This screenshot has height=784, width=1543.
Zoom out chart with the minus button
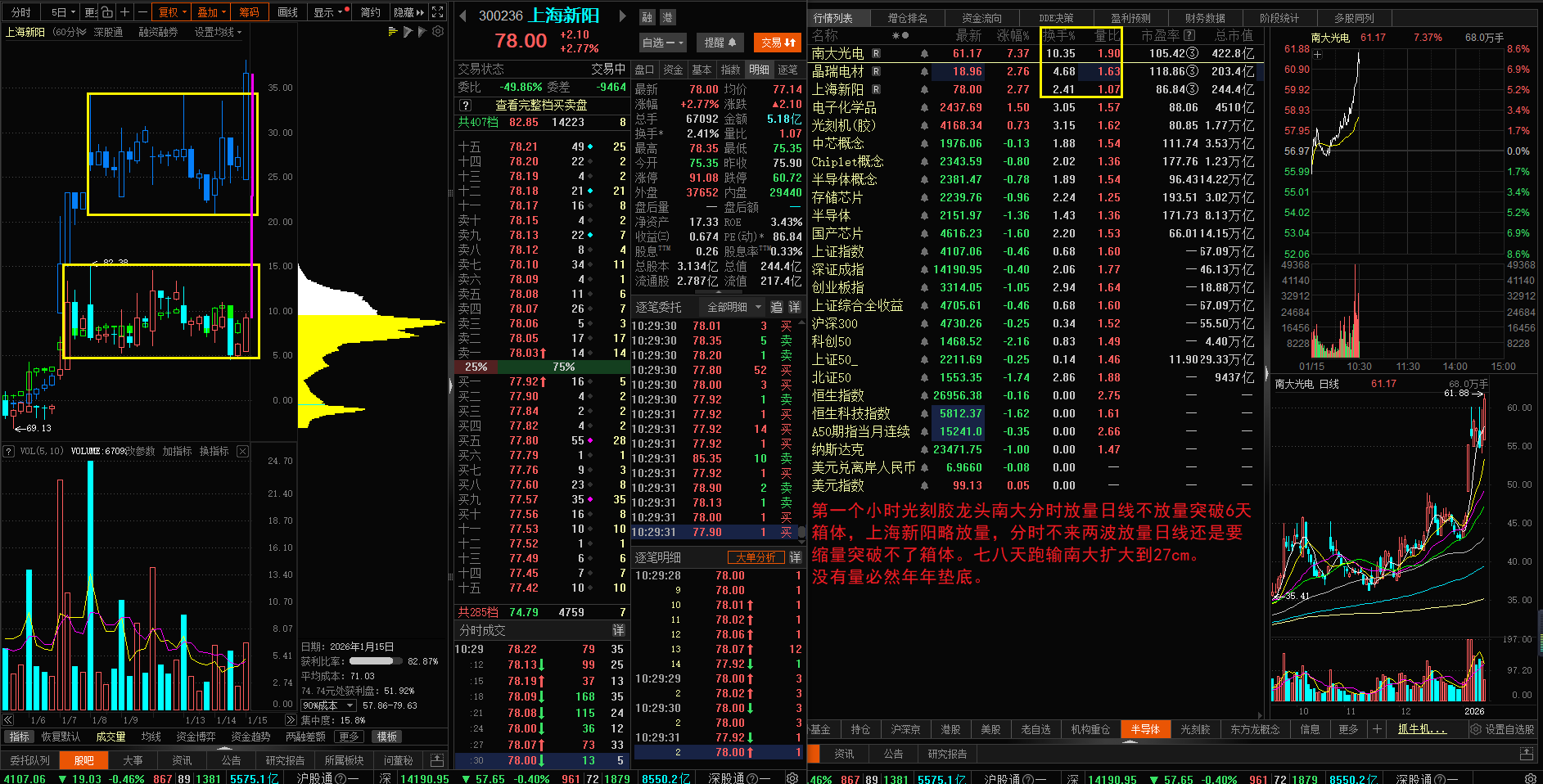[x=142, y=12]
